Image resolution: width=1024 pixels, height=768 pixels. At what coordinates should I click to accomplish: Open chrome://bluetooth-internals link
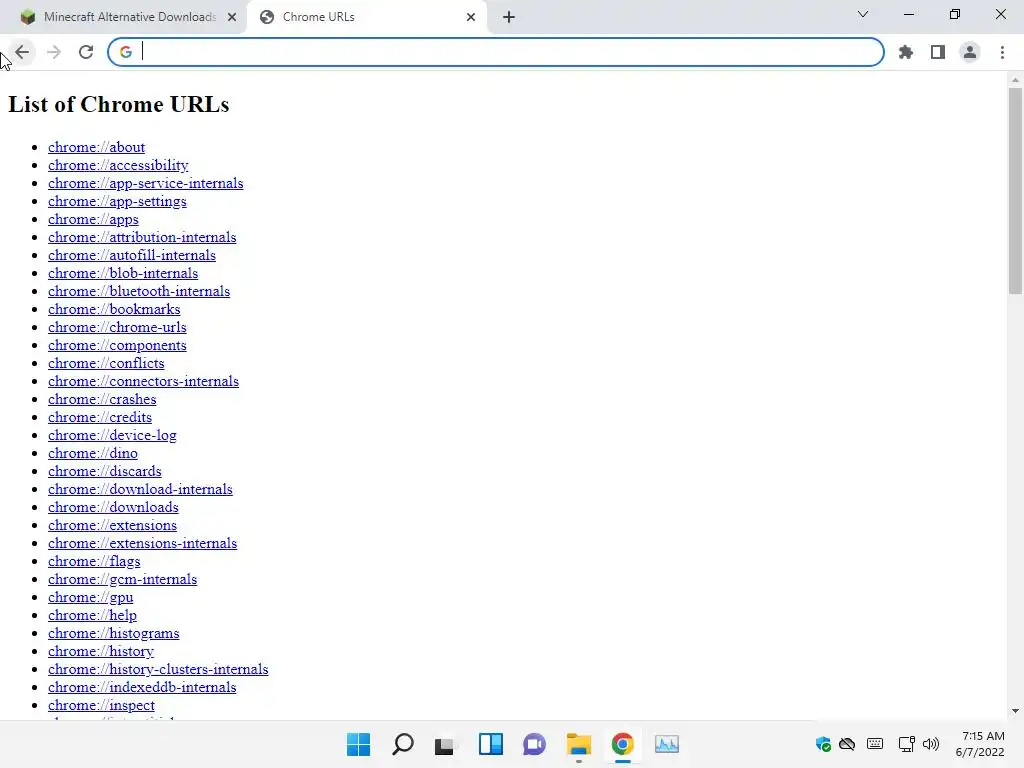coord(138,291)
